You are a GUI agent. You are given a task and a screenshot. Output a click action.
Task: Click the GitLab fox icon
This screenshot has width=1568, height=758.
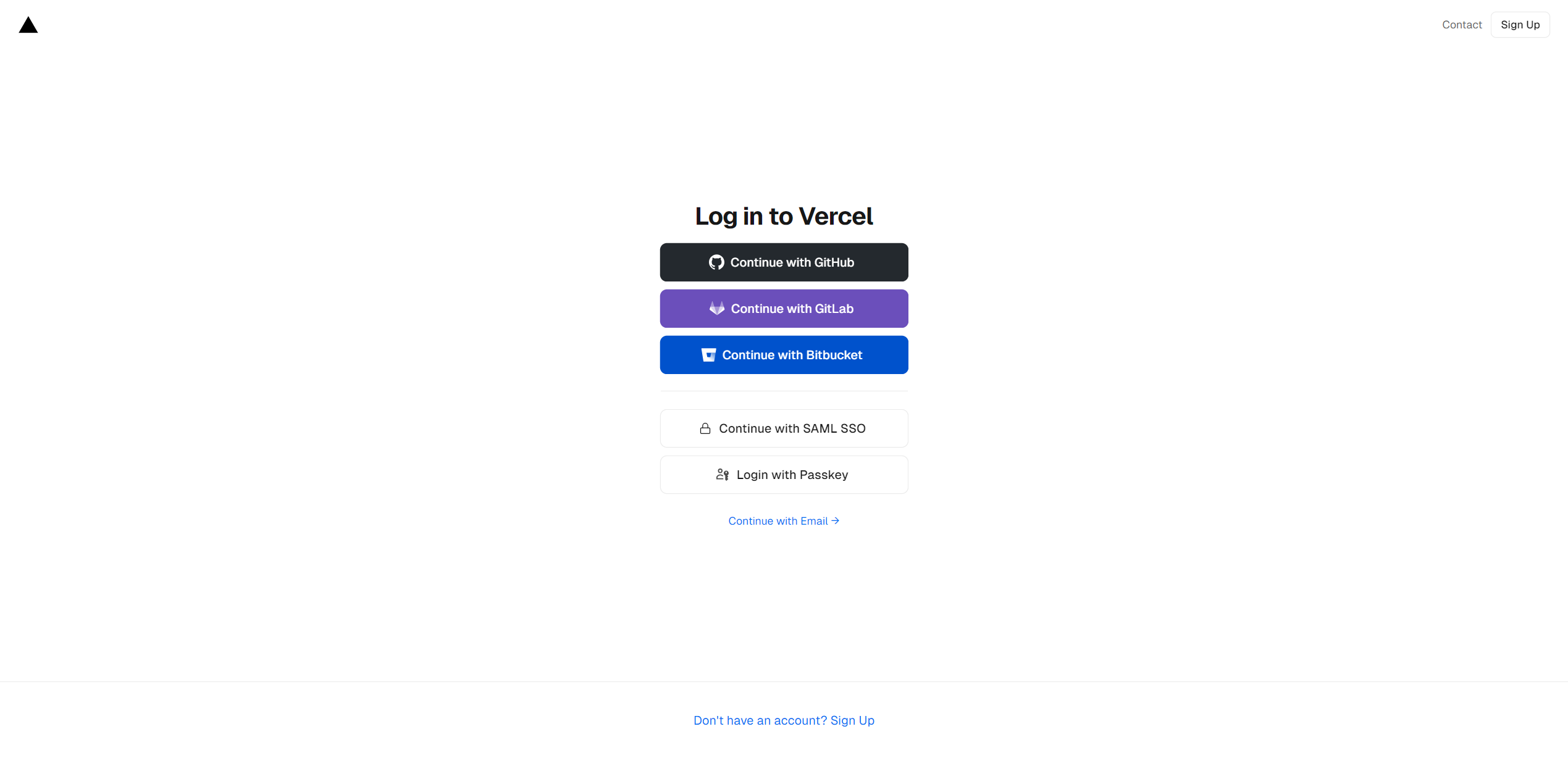(717, 309)
